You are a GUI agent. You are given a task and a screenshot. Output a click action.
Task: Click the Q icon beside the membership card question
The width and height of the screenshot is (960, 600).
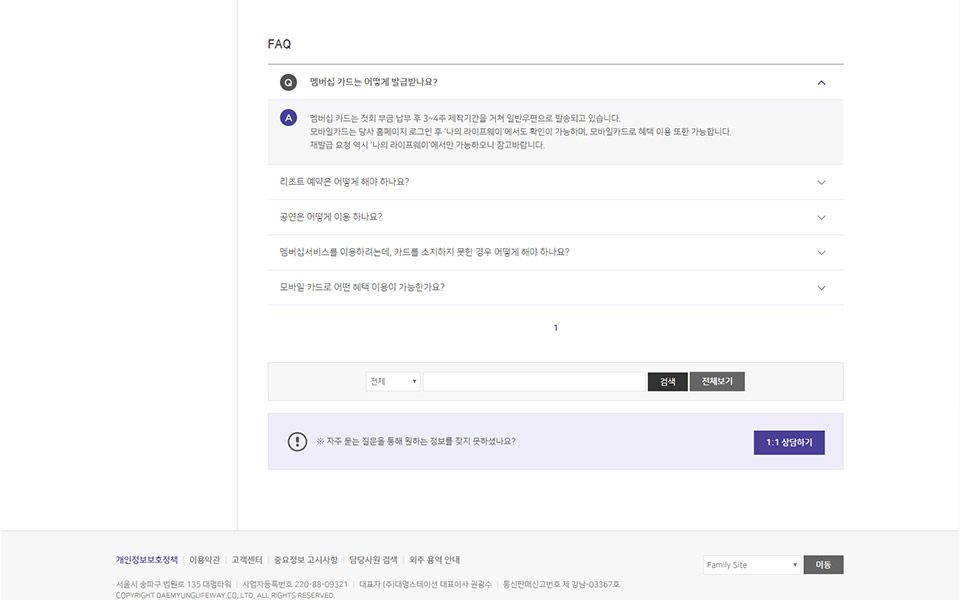[x=288, y=82]
